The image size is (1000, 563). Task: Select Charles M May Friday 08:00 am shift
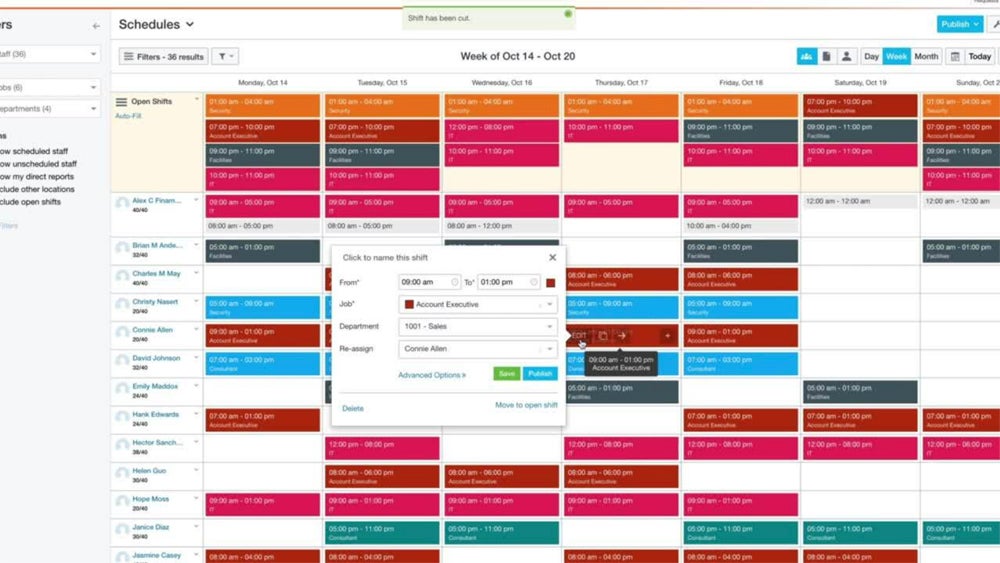coord(740,279)
